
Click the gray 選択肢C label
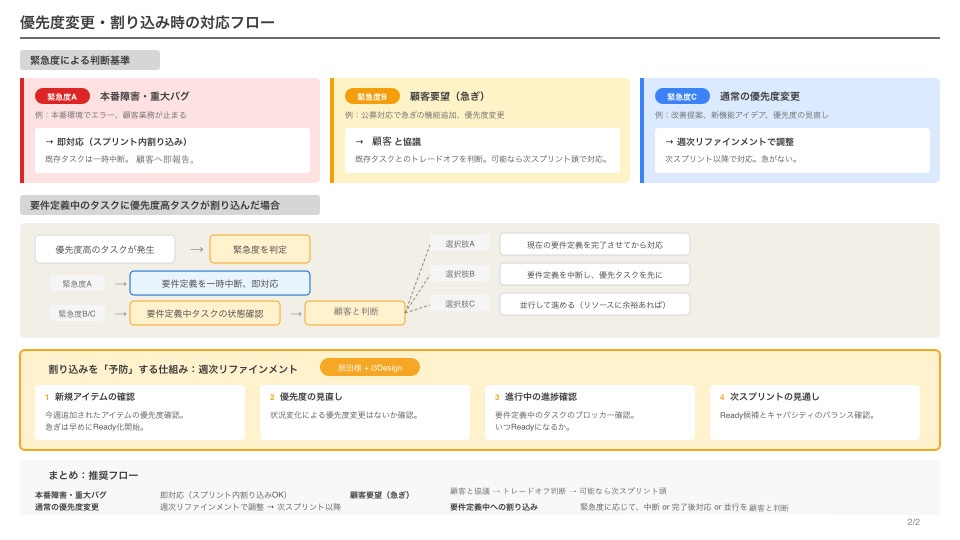[x=460, y=304]
